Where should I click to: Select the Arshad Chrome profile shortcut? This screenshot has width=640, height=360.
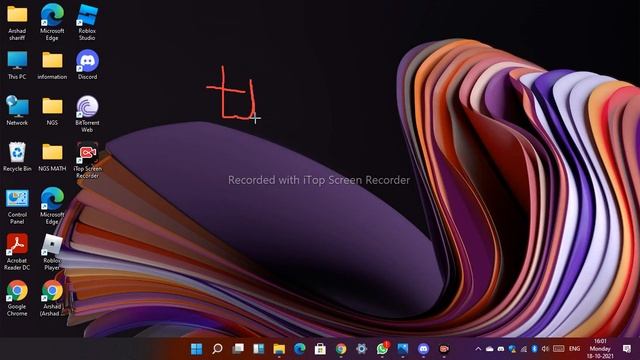pos(52,299)
